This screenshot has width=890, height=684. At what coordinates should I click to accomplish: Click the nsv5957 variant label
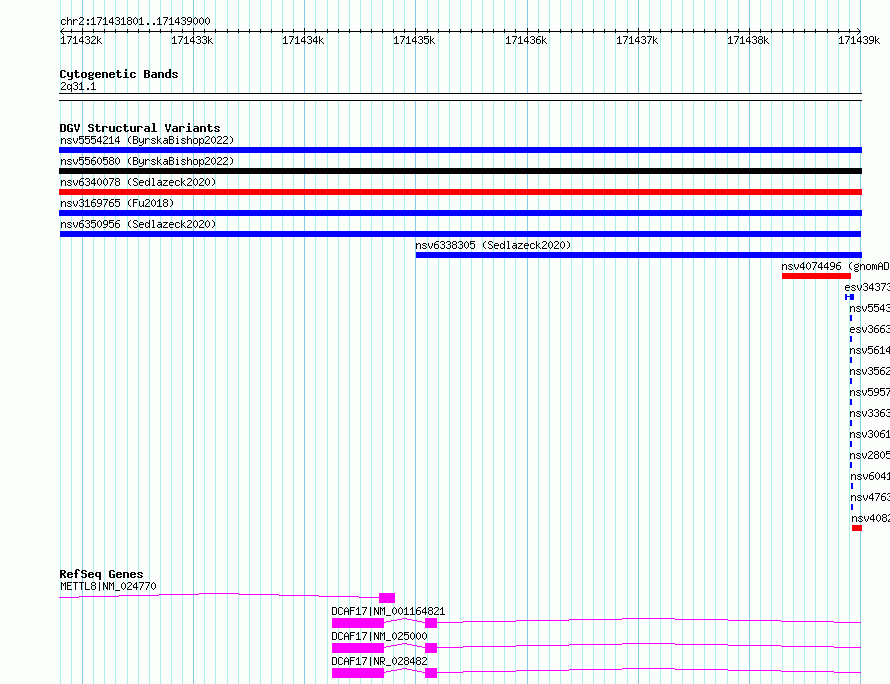tap(869, 392)
